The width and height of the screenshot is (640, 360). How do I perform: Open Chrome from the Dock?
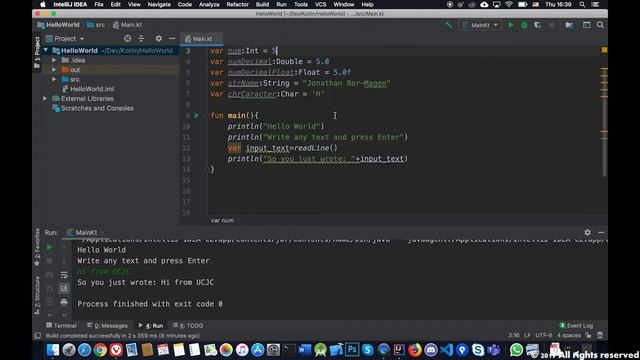[100, 350]
